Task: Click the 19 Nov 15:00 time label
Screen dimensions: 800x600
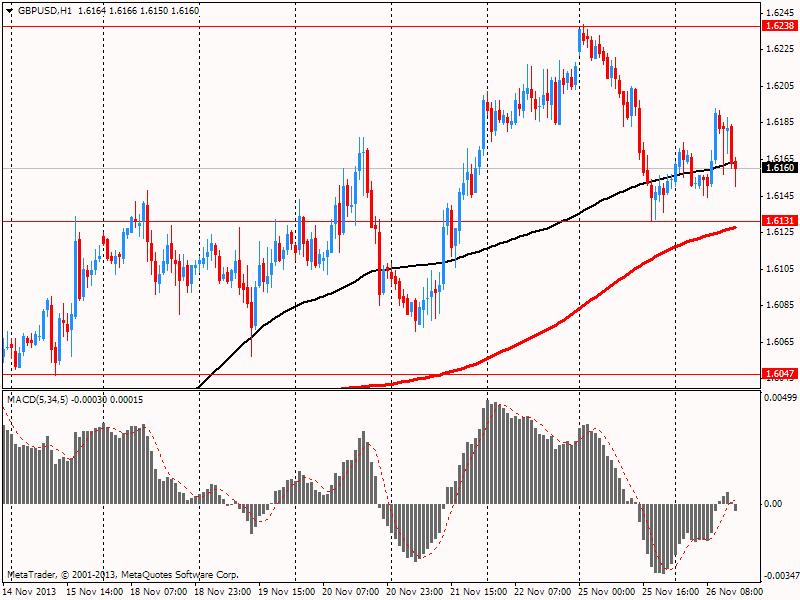Action: point(287,592)
